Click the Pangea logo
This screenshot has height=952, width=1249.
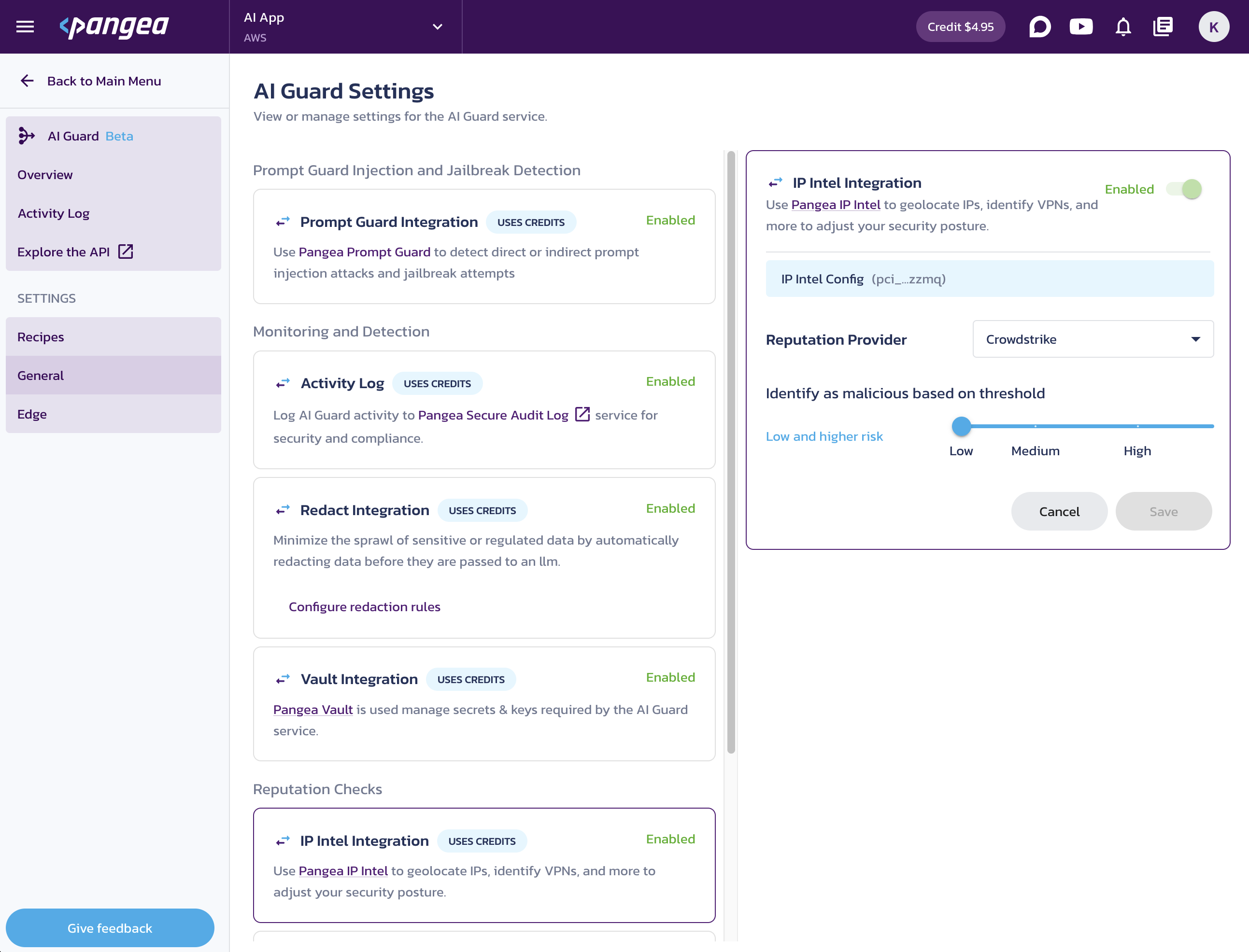[x=114, y=26]
